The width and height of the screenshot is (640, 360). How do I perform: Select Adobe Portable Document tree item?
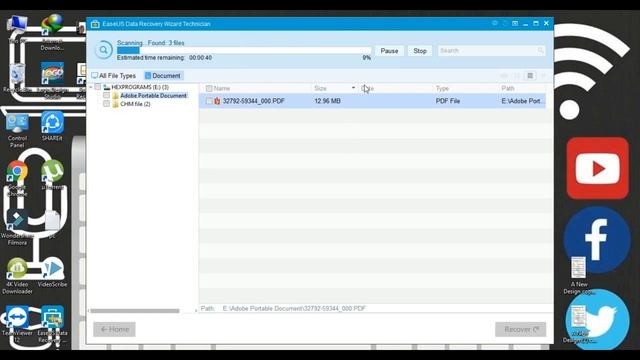tap(153, 96)
